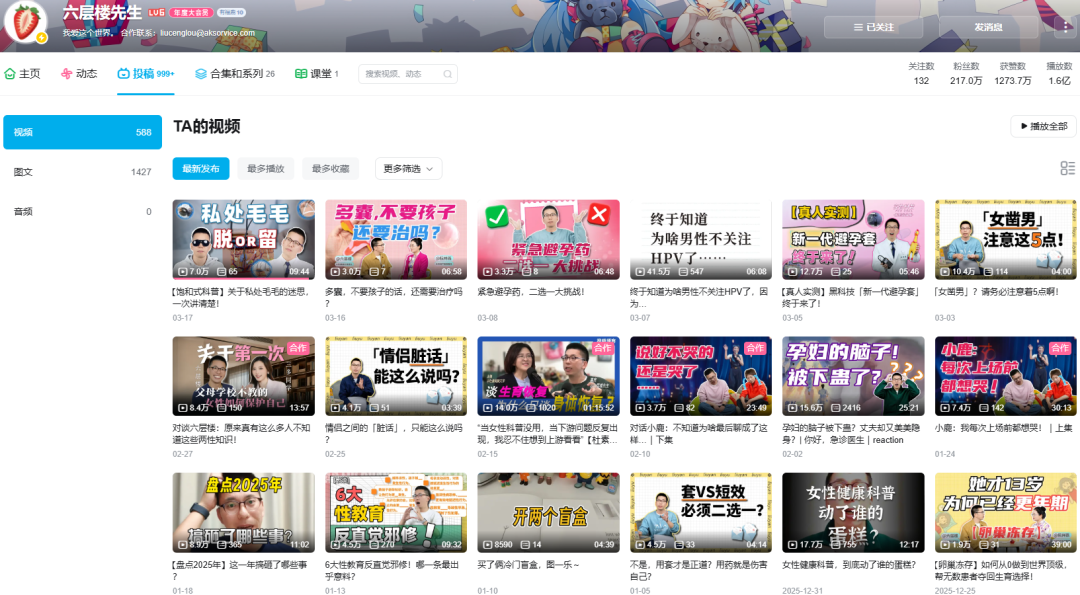Toggle the 已关注 follow button
1080x595 pixels.
873,27
